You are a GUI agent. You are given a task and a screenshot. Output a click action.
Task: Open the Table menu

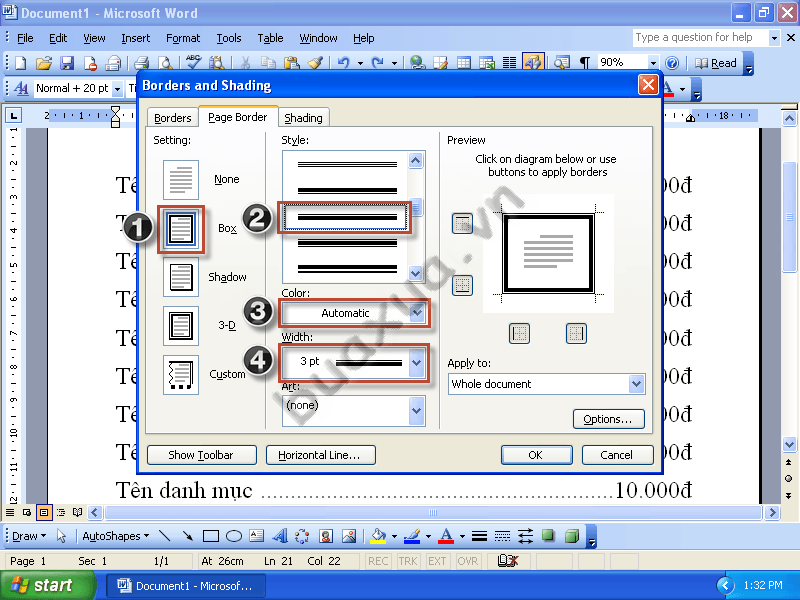coord(270,38)
